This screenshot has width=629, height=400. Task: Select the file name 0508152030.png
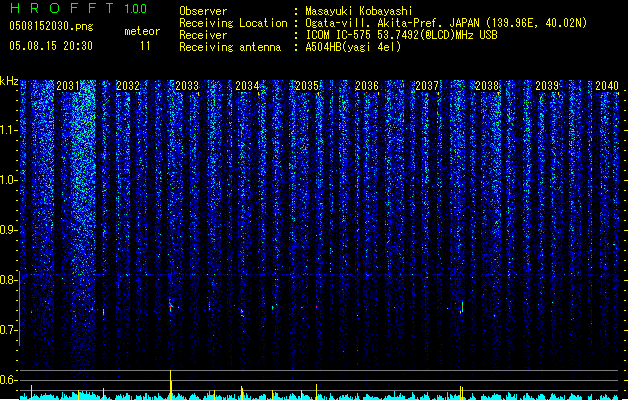[x=51, y=27]
